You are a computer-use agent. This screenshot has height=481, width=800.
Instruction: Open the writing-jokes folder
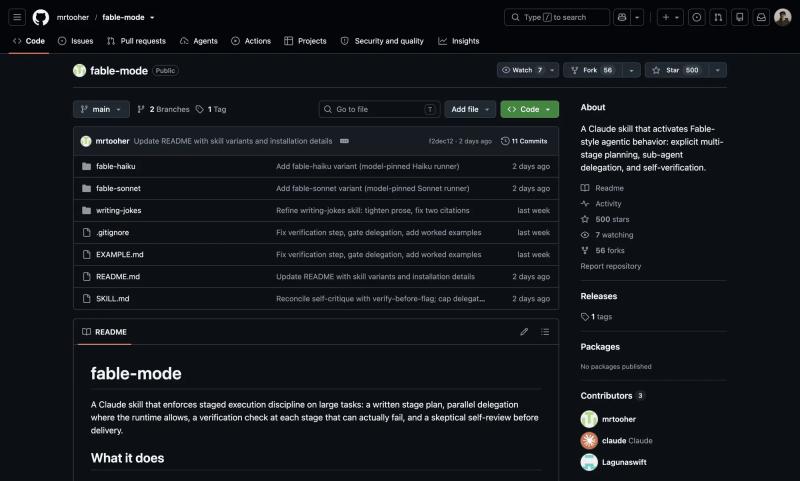pos(119,210)
